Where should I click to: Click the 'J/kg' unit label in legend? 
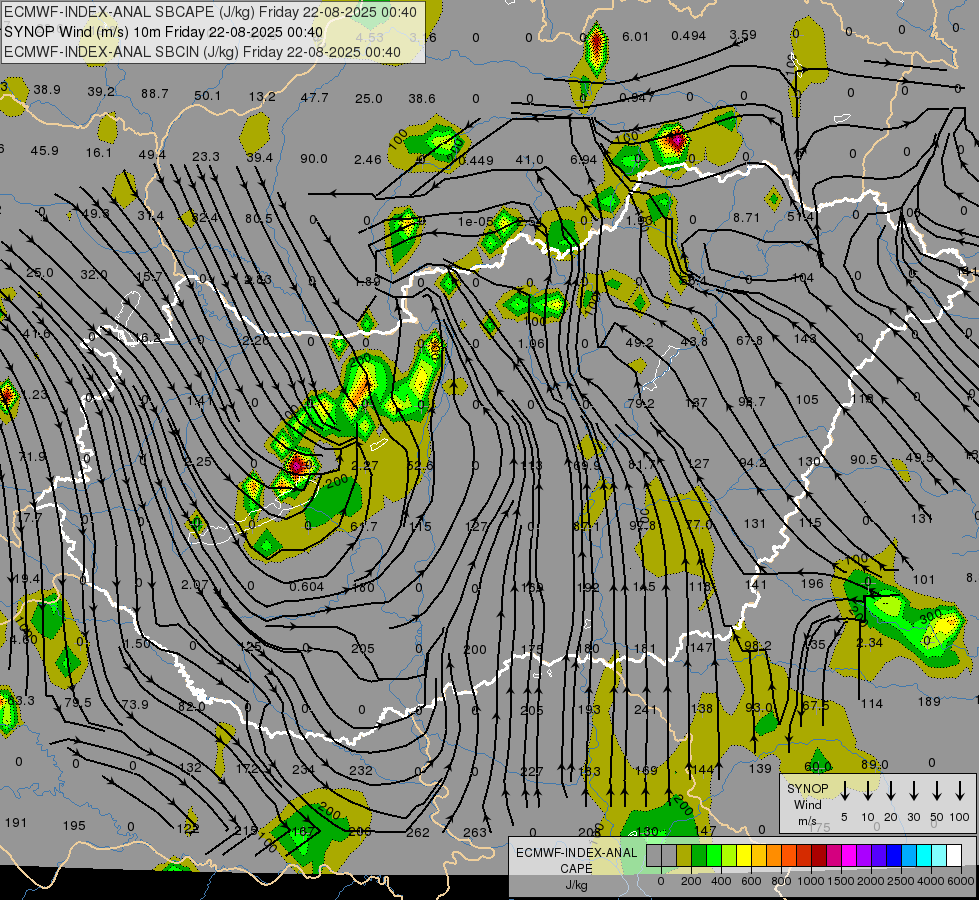click(576, 885)
